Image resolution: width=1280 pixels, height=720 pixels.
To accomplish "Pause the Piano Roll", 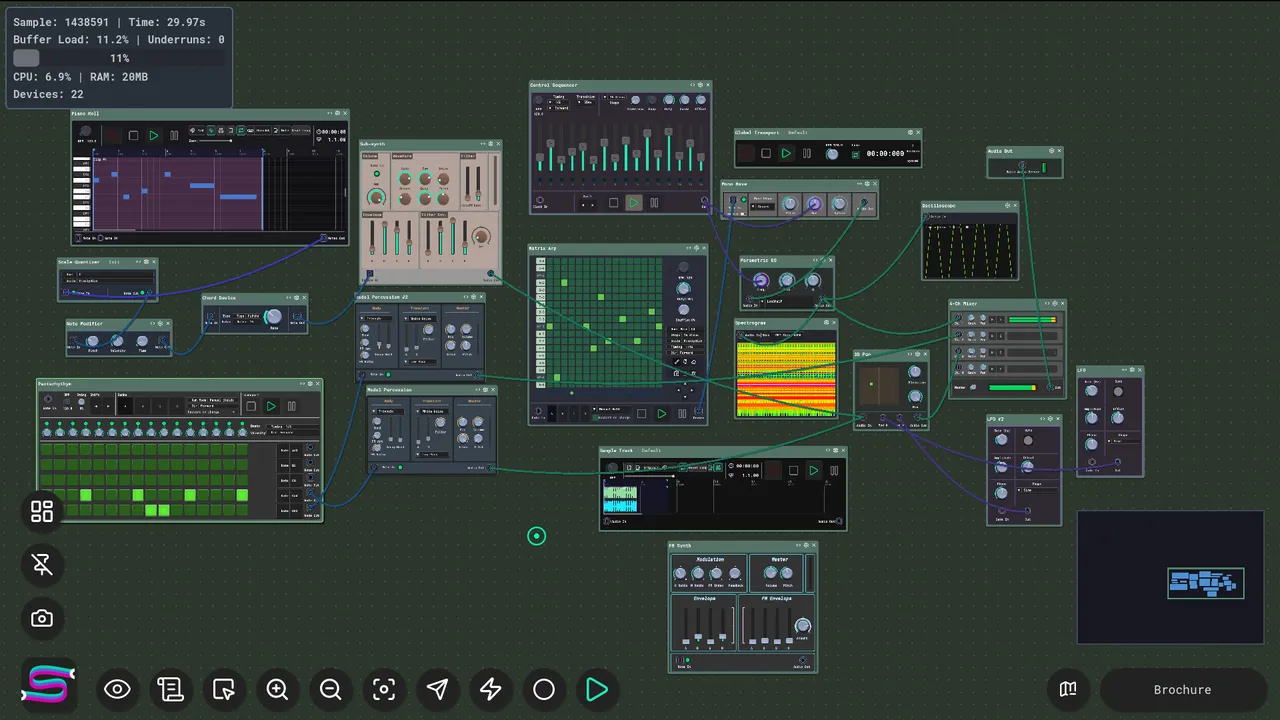I will click(174, 135).
